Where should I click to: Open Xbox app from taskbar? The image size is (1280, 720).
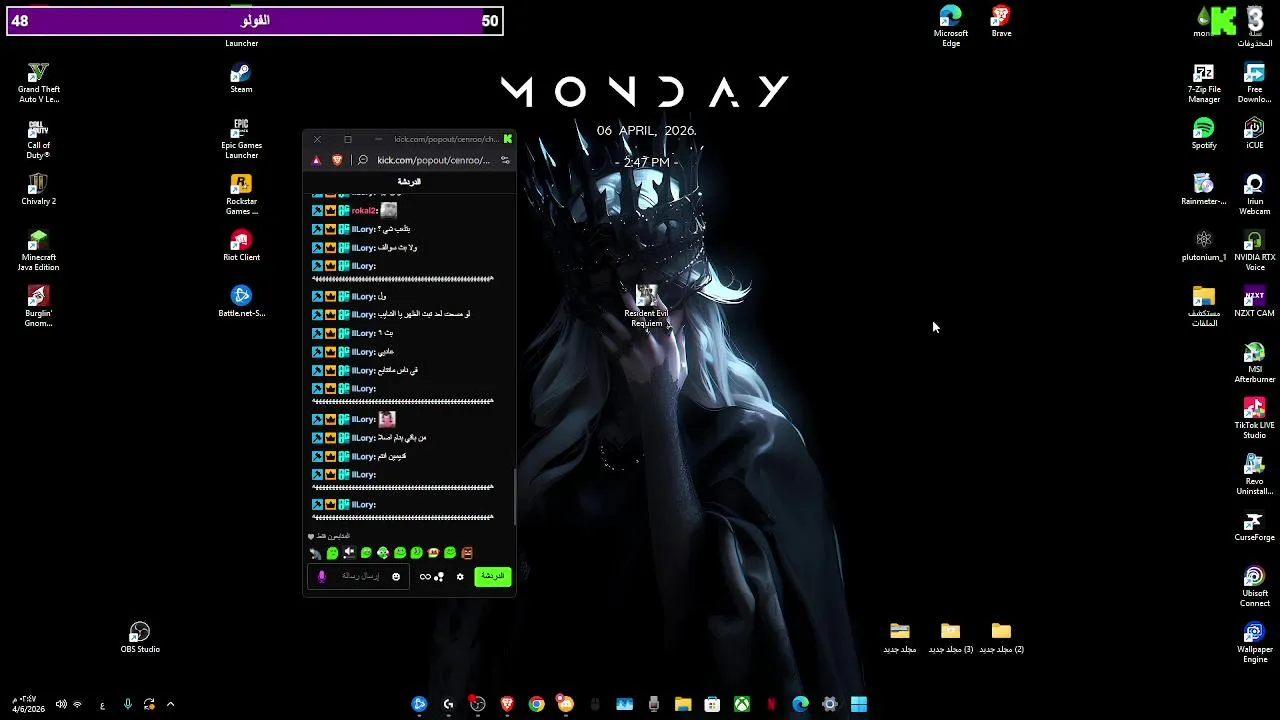coord(742,705)
